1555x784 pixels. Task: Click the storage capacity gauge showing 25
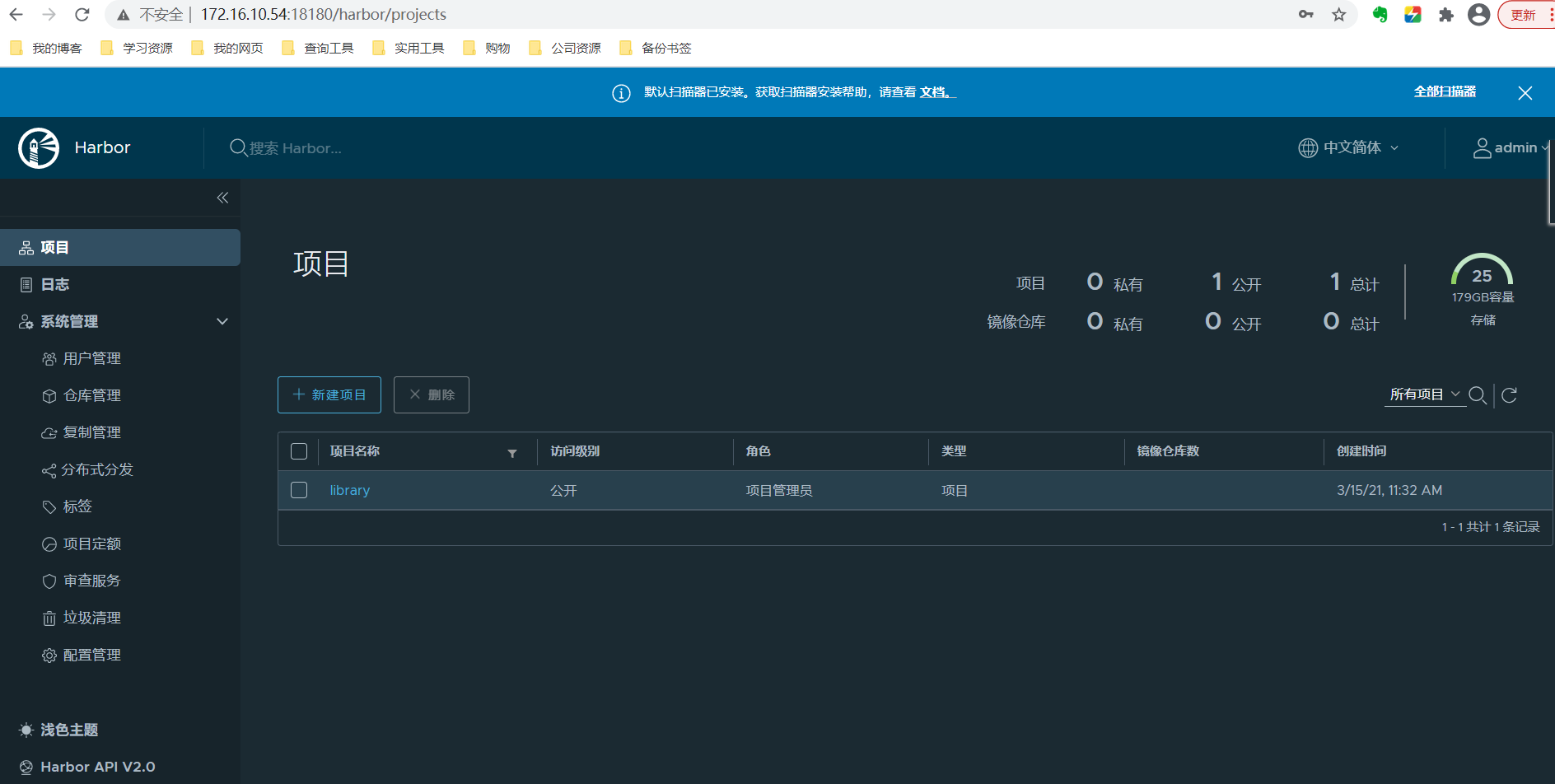tap(1482, 270)
